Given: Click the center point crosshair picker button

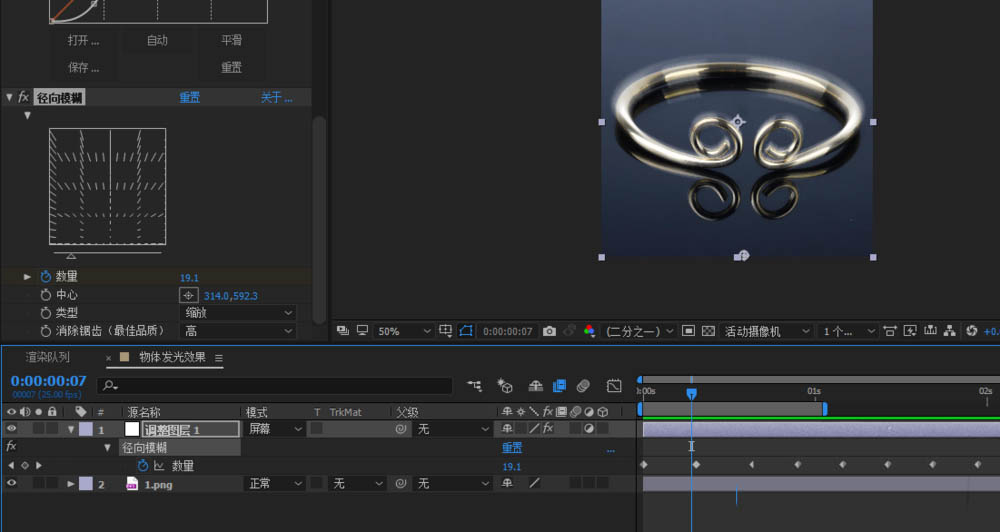Looking at the screenshot, I should 188,296.
